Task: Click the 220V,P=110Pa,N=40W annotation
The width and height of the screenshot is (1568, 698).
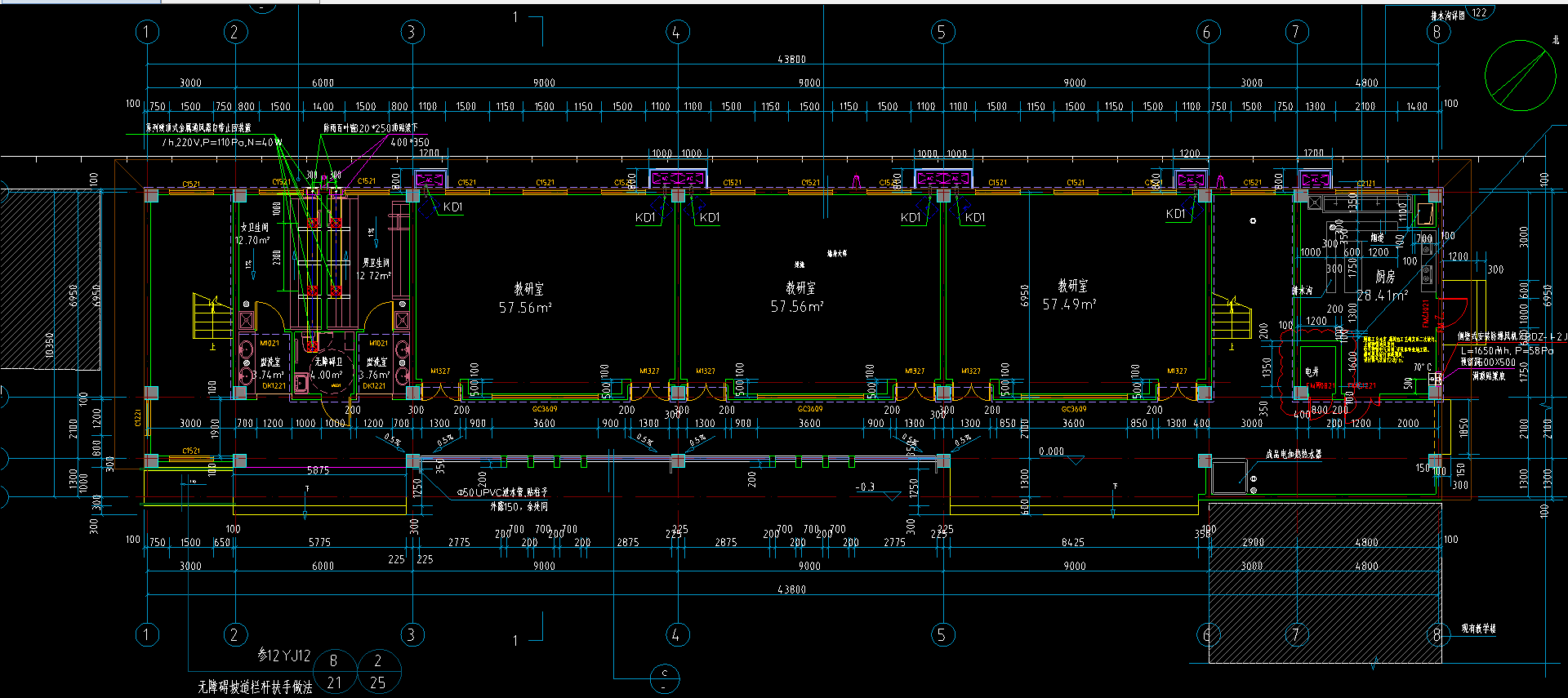Action: pos(223,142)
